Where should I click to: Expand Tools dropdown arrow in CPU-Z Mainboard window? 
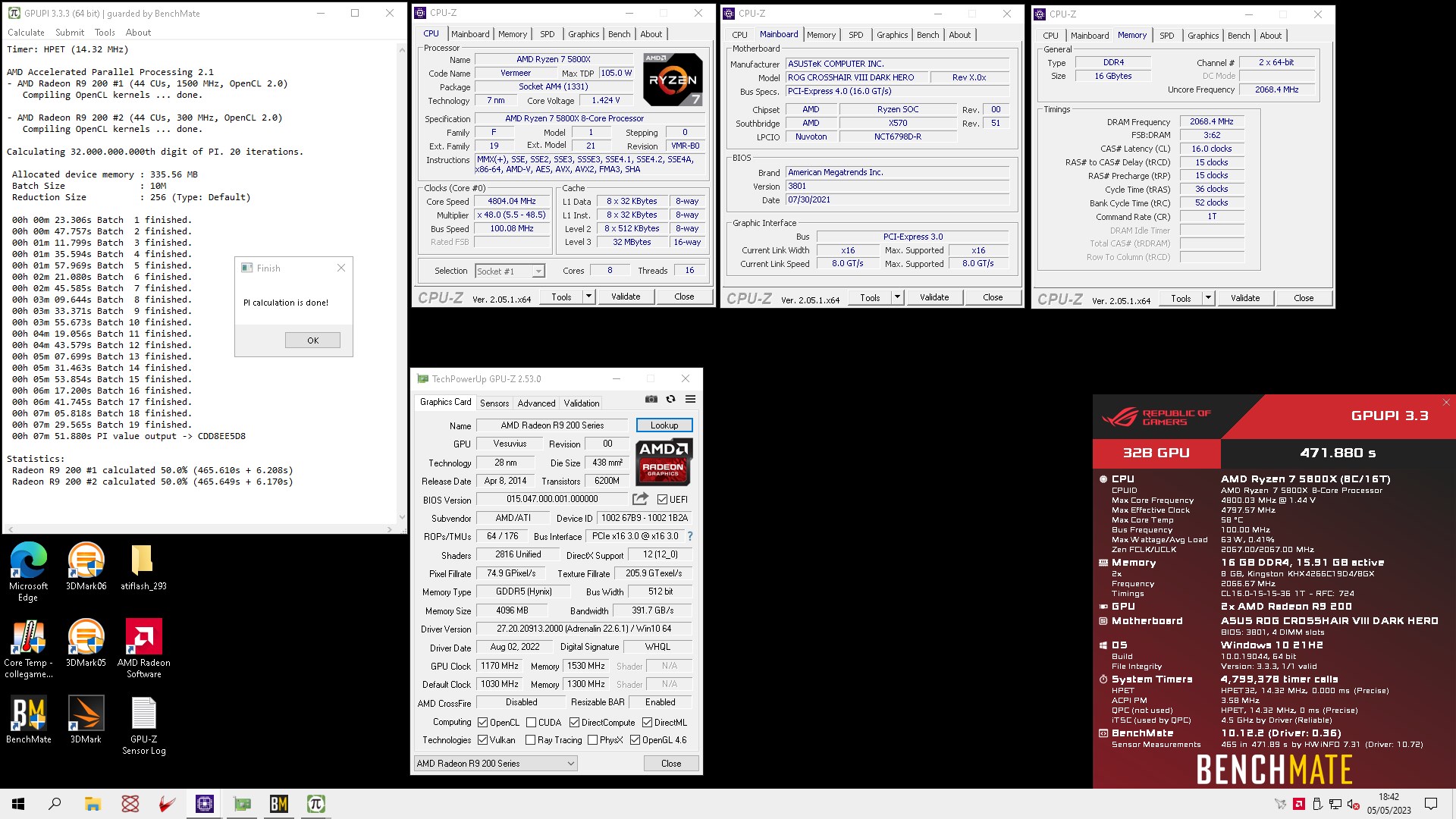(897, 297)
